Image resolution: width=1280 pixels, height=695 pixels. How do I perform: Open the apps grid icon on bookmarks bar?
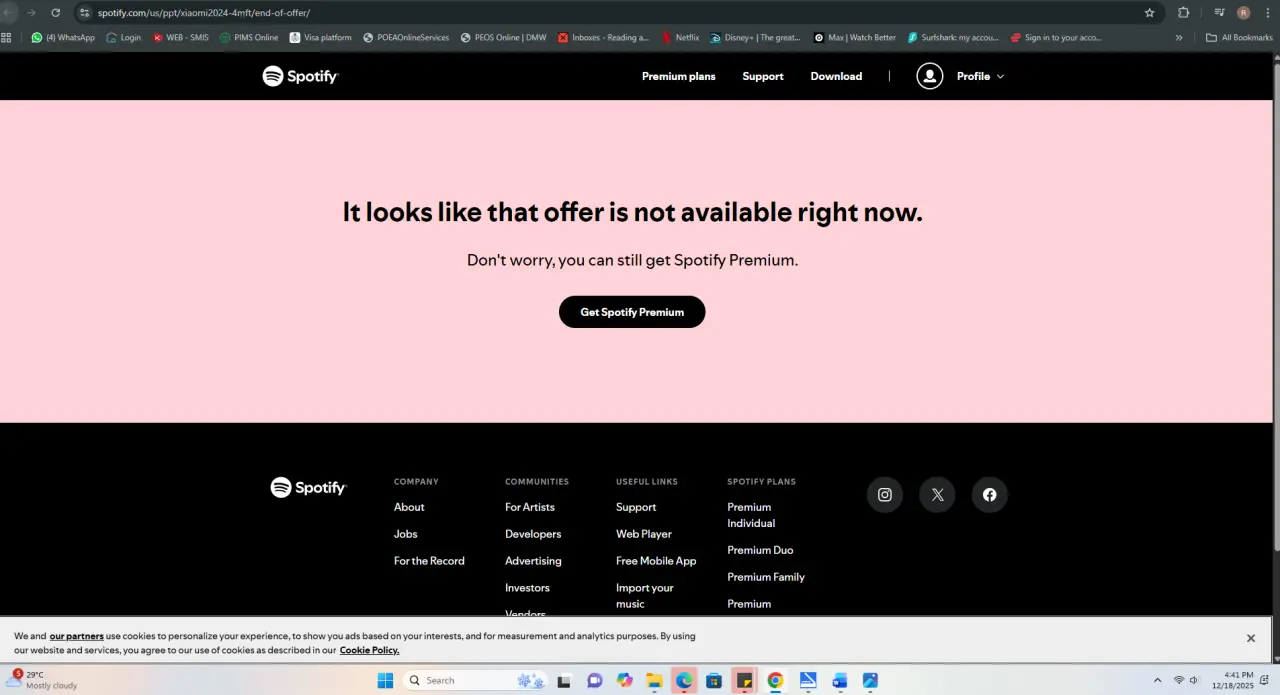7,37
